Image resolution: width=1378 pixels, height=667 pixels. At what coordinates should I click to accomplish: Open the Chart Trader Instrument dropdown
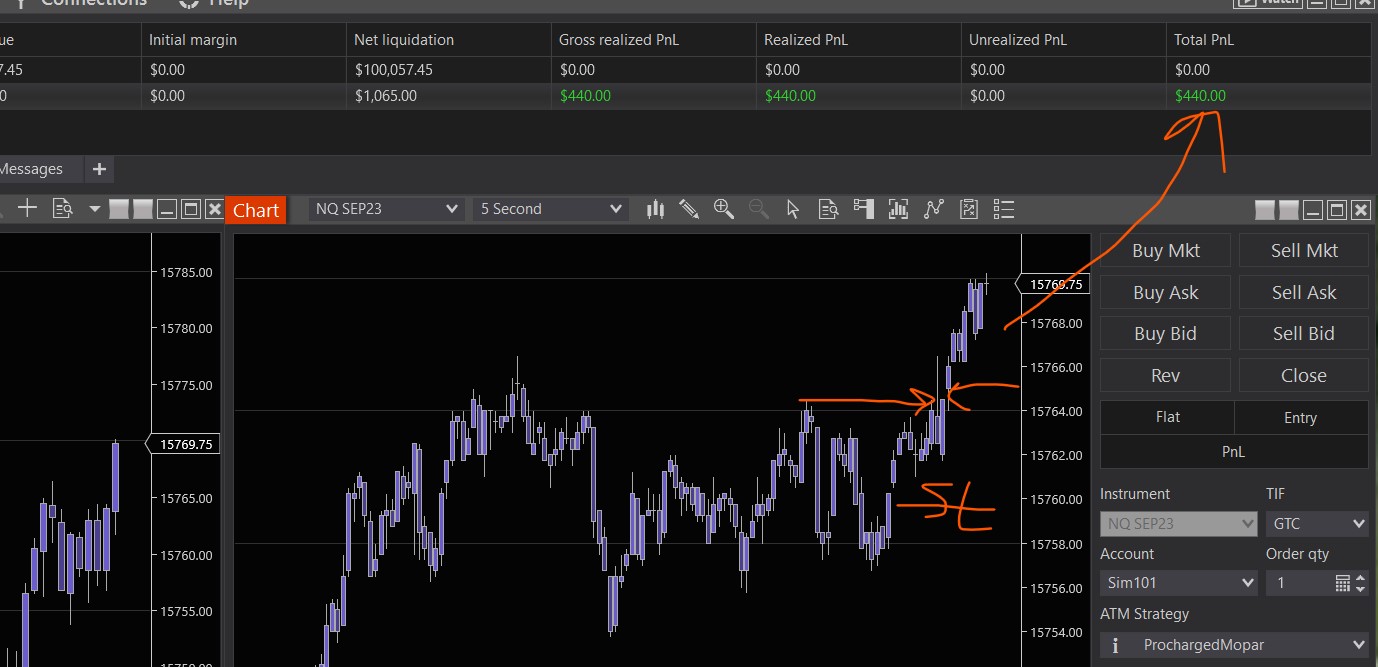tap(1178, 523)
